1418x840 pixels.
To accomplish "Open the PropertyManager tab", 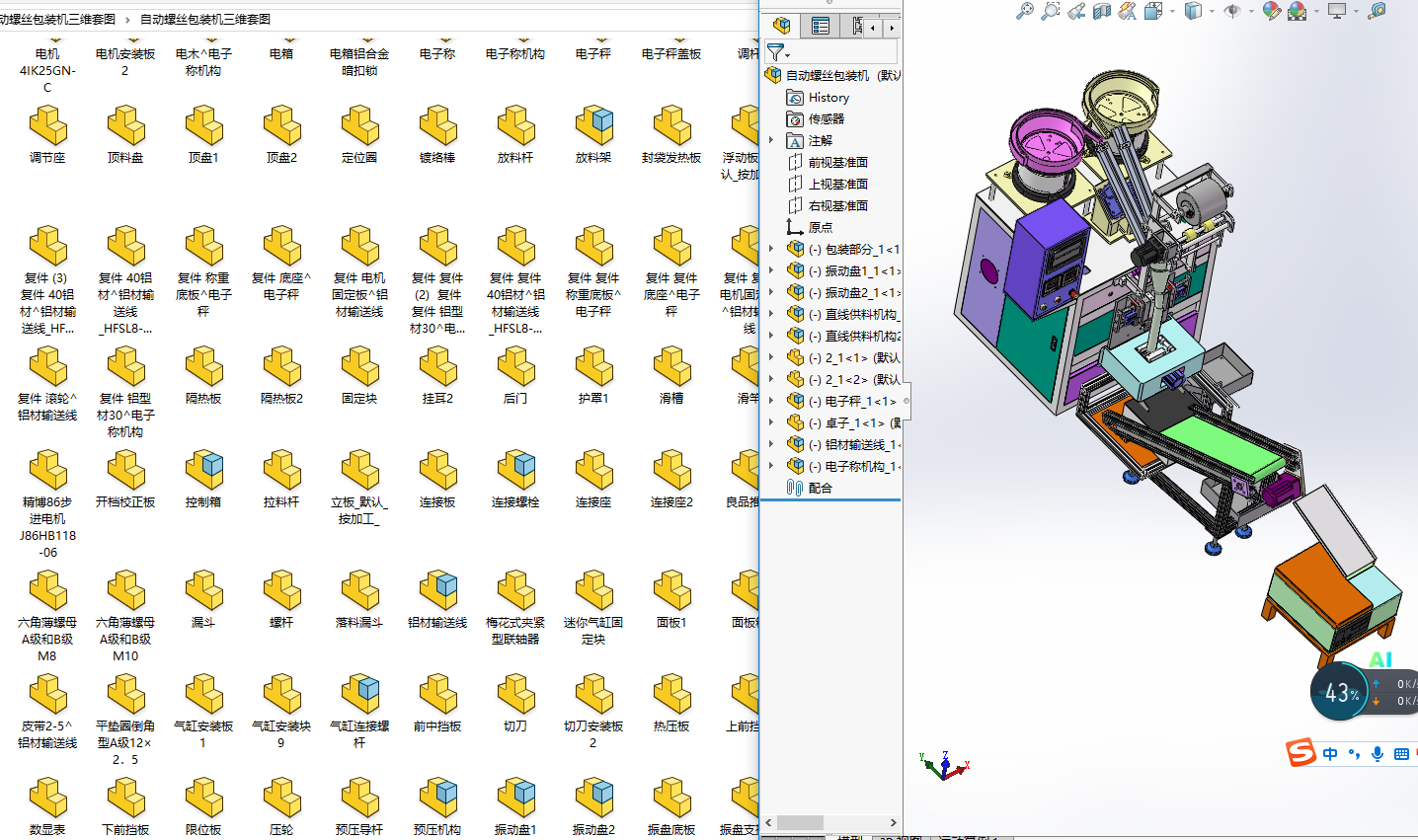I will pos(821,27).
